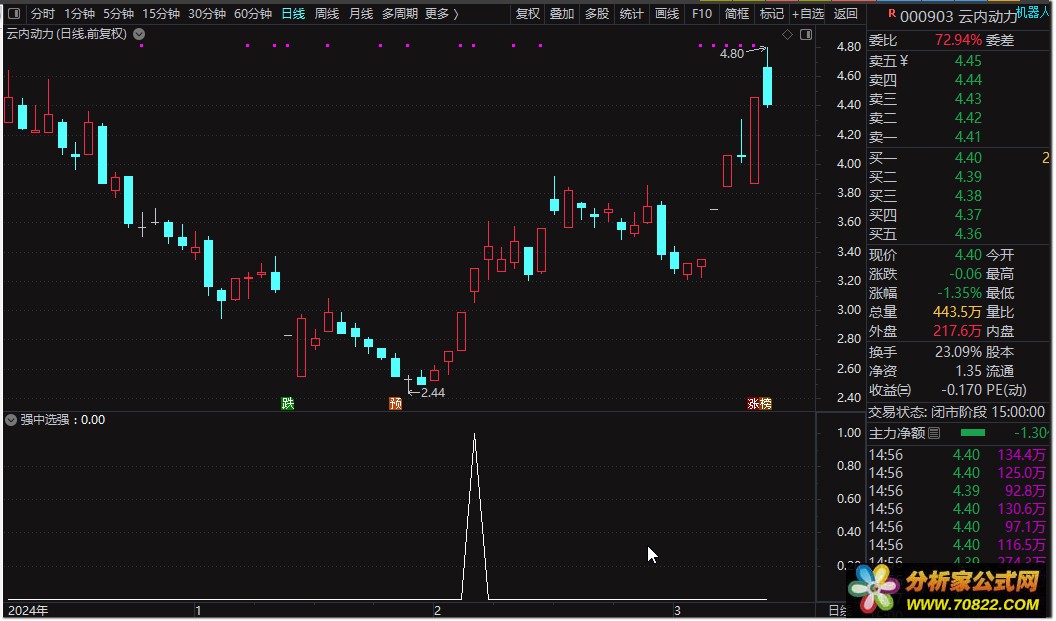1056x621 pixels.
Task: Switch to 分时 intraday view
Action: click(42, 13)
